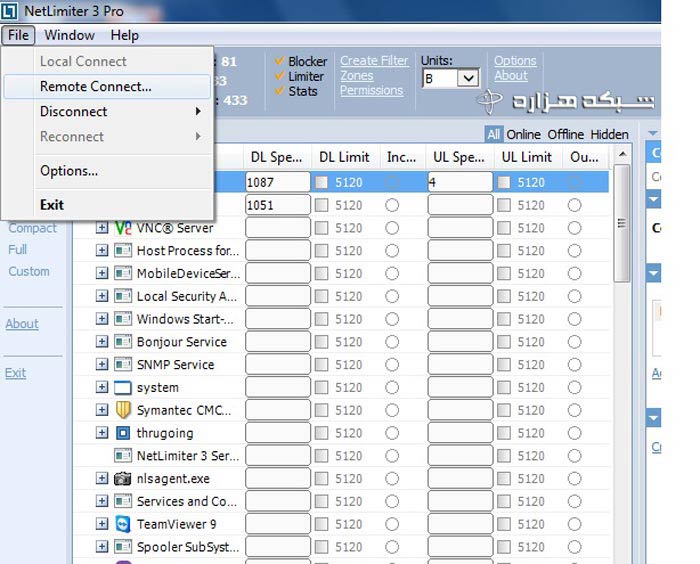700x564 pixels.
Task: Toggle UL Limit checkbox for VNC Server
Action: pyautogui.click(x=504, y=228)
